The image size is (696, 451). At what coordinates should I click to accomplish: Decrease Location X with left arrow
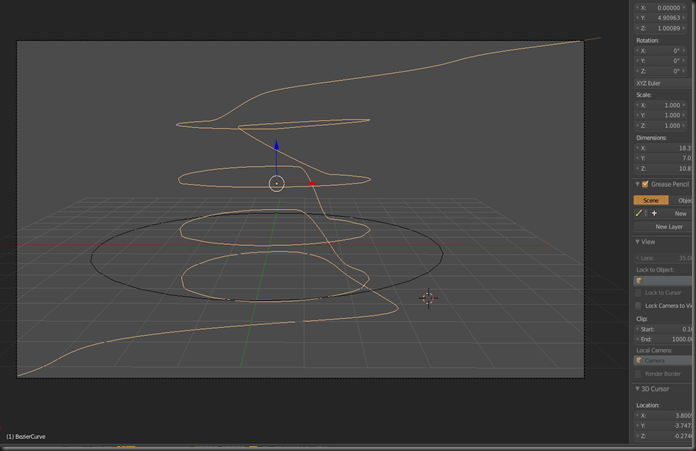pos(637,8)
